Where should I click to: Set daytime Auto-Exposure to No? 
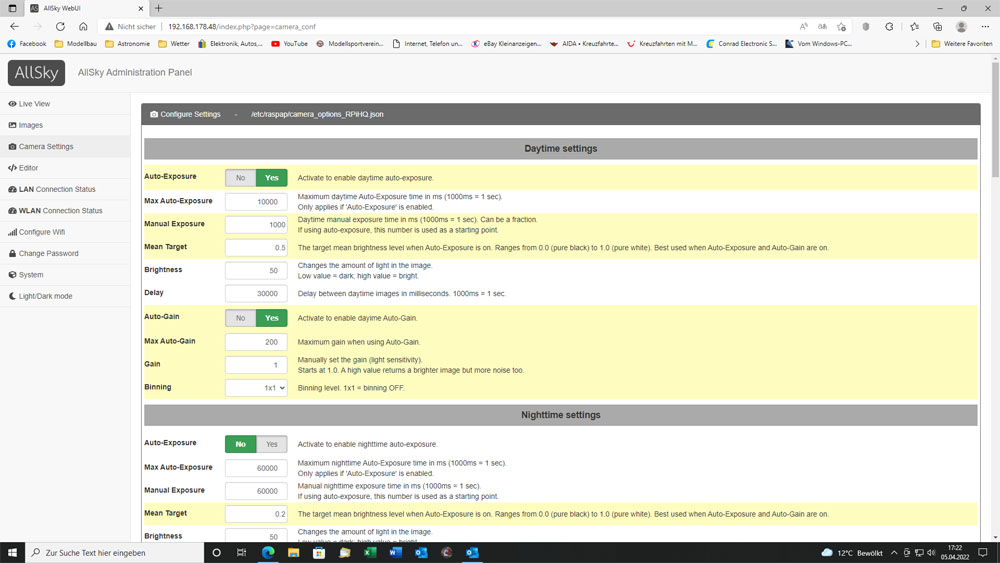[x=240, y=178]
